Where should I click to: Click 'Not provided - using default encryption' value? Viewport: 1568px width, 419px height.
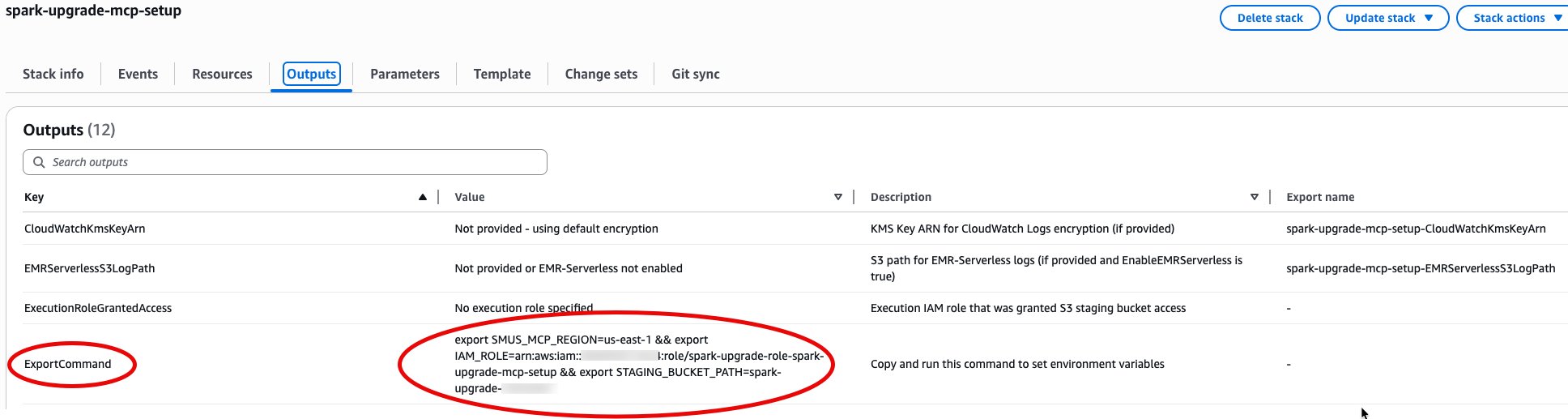556,229
